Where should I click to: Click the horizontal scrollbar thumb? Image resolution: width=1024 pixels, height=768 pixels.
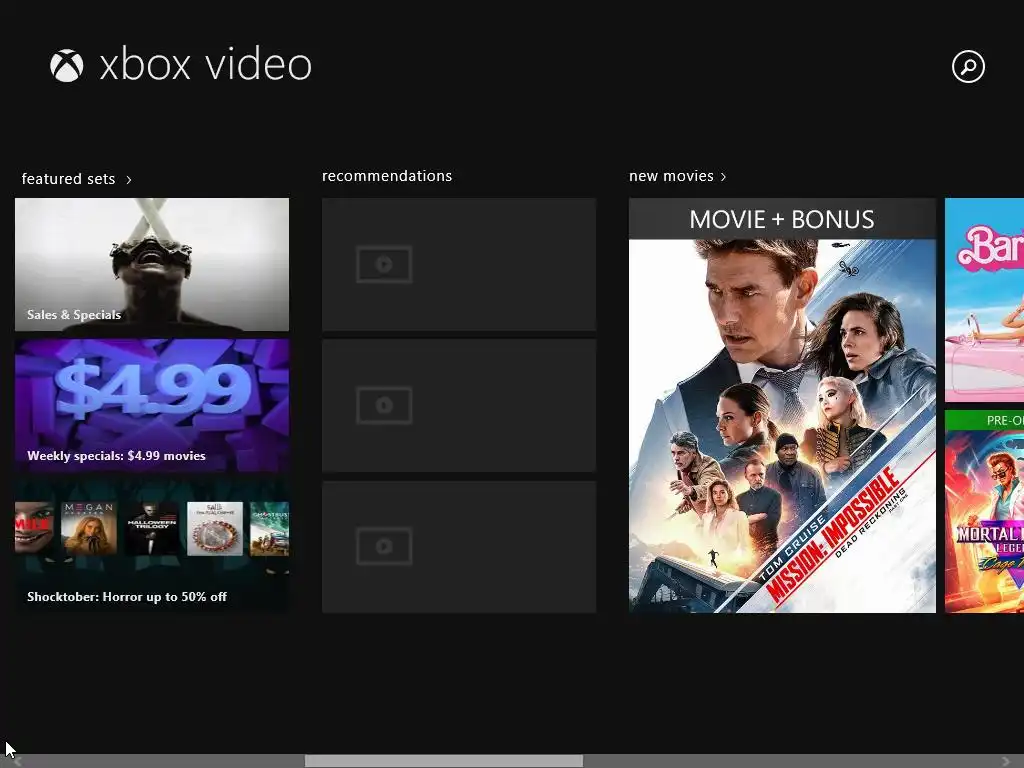point(443,761)
